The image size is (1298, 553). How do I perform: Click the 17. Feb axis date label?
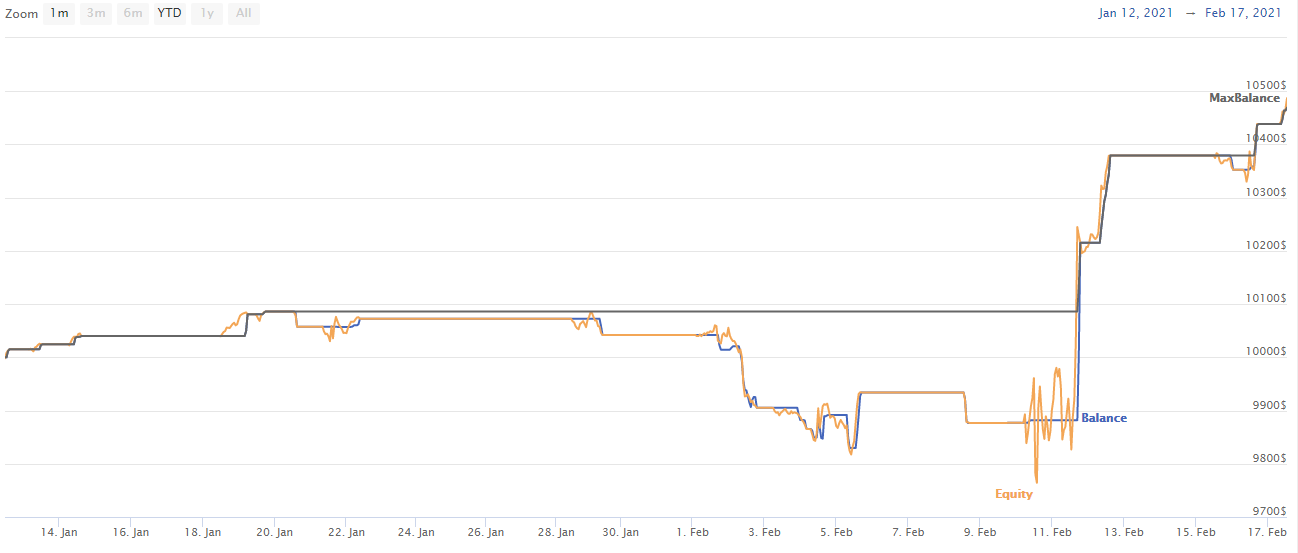[x=1269, y=532]
